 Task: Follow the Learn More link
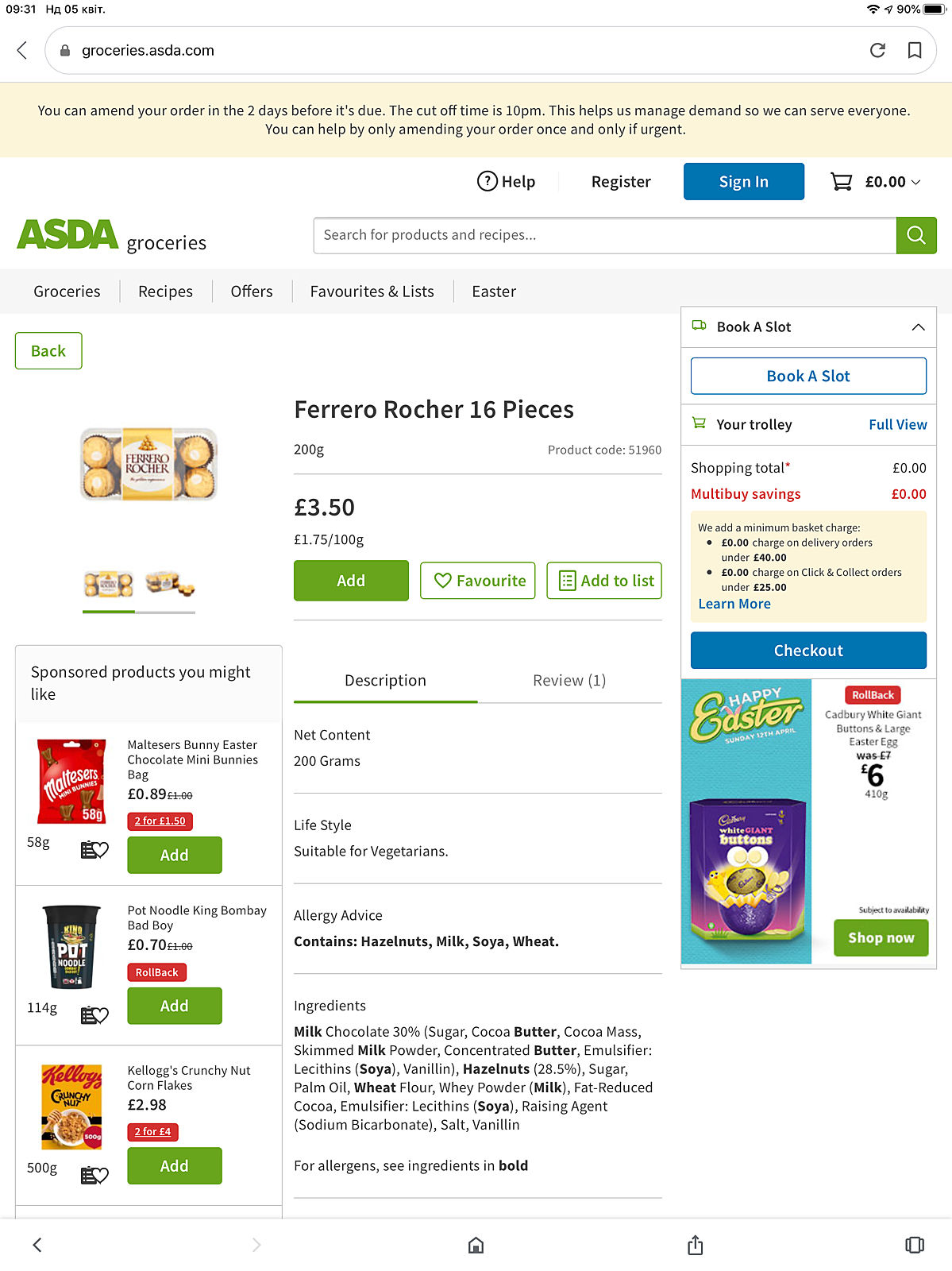click(734, 604)
